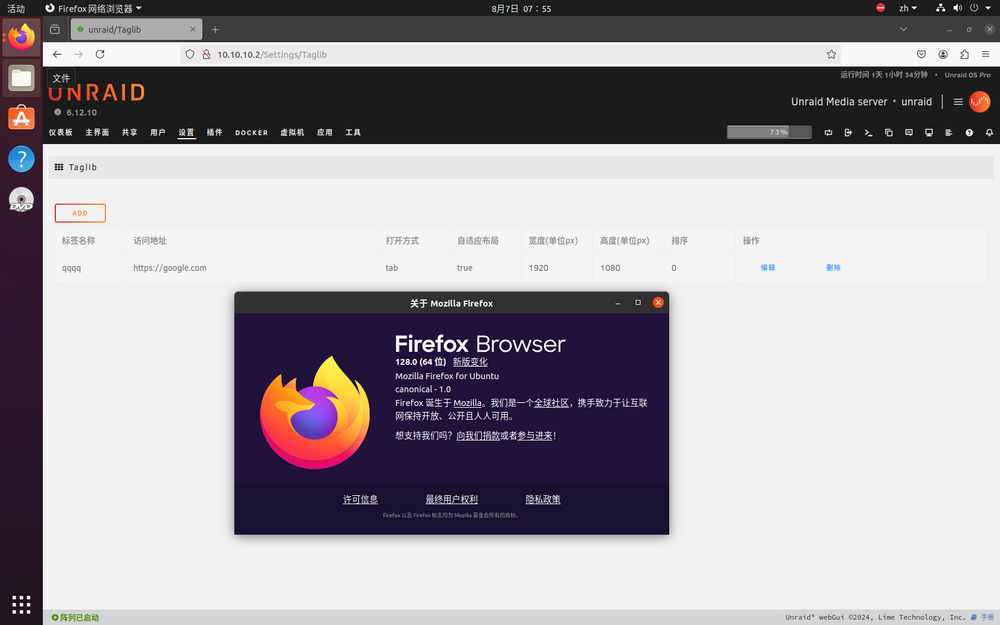Click the Unraid help question mark icon
The width and height of the screenshot is (1000, 625).
pyautogui.click(x=969, y=133)
